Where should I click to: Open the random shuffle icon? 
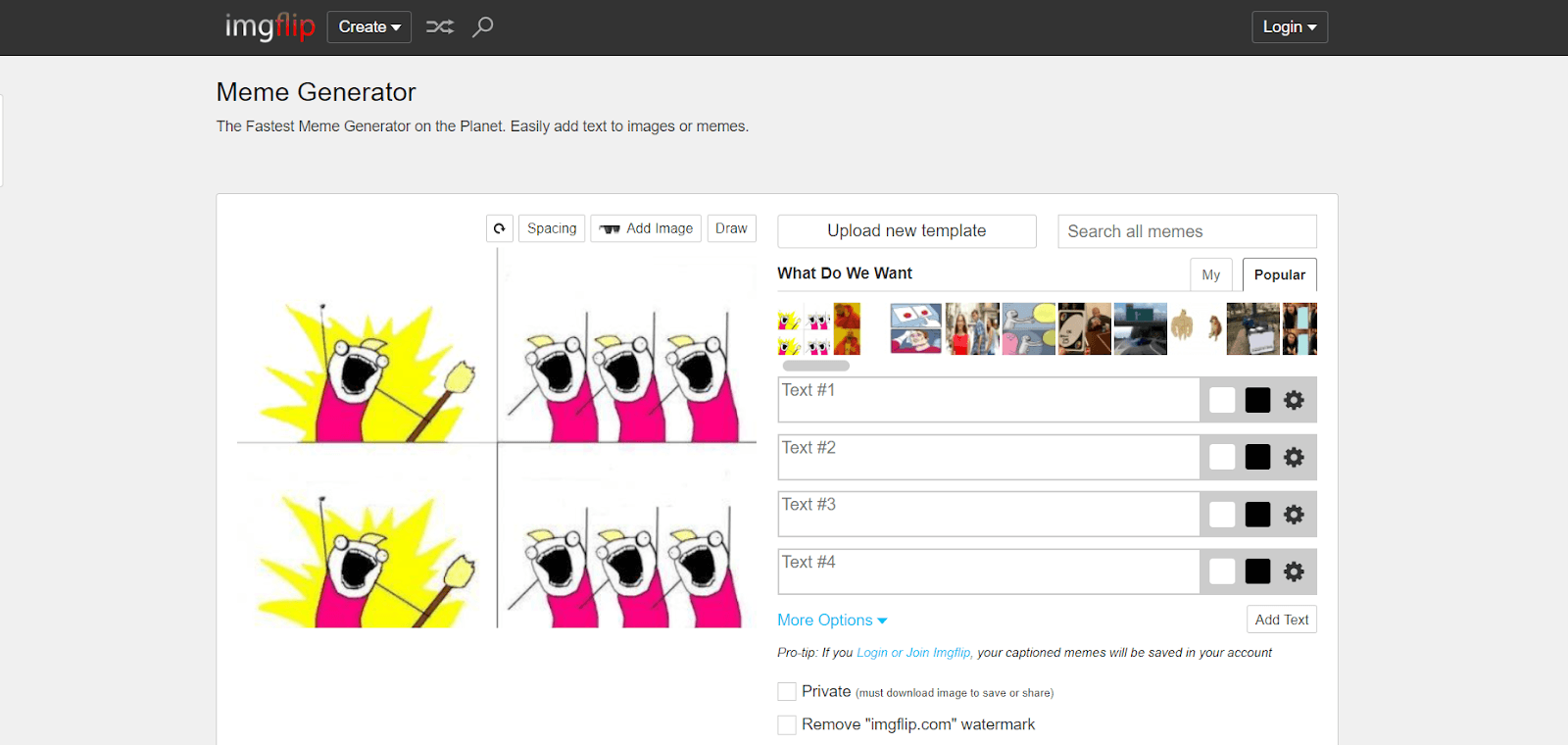[440, 26]
